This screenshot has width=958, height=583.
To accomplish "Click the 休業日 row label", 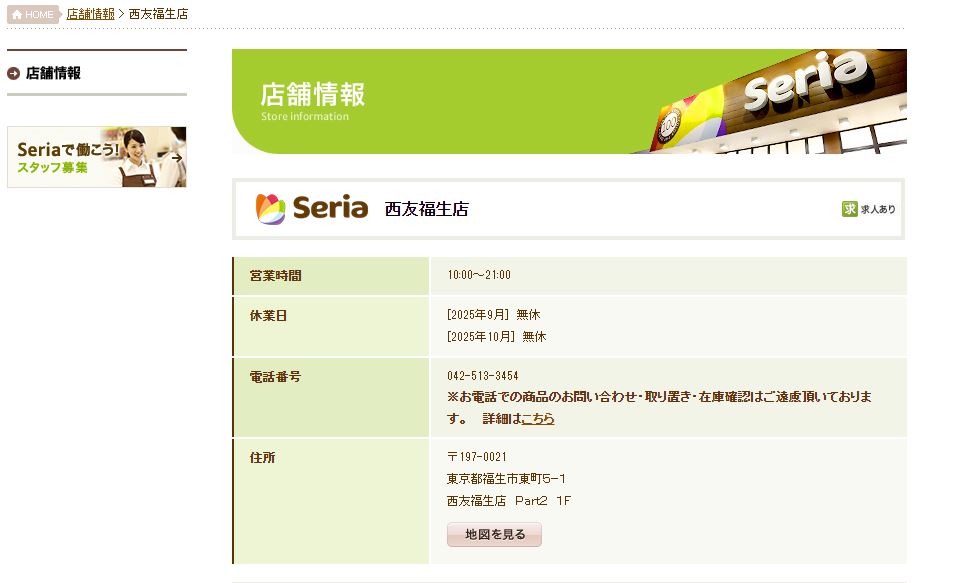I will click(x=268, y=316).
